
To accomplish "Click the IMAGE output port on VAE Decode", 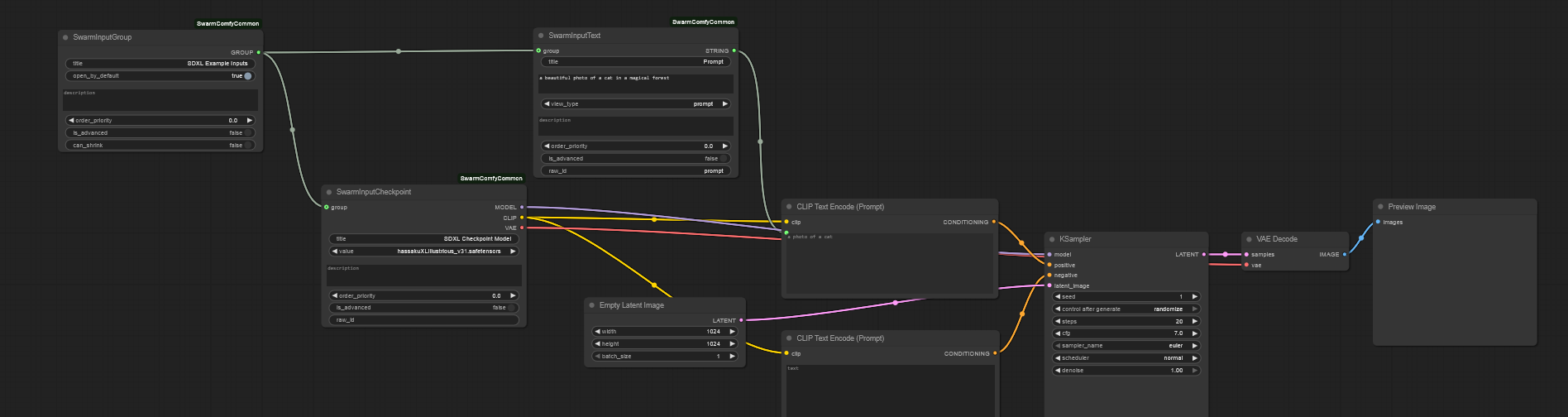I will point(1345,255).
